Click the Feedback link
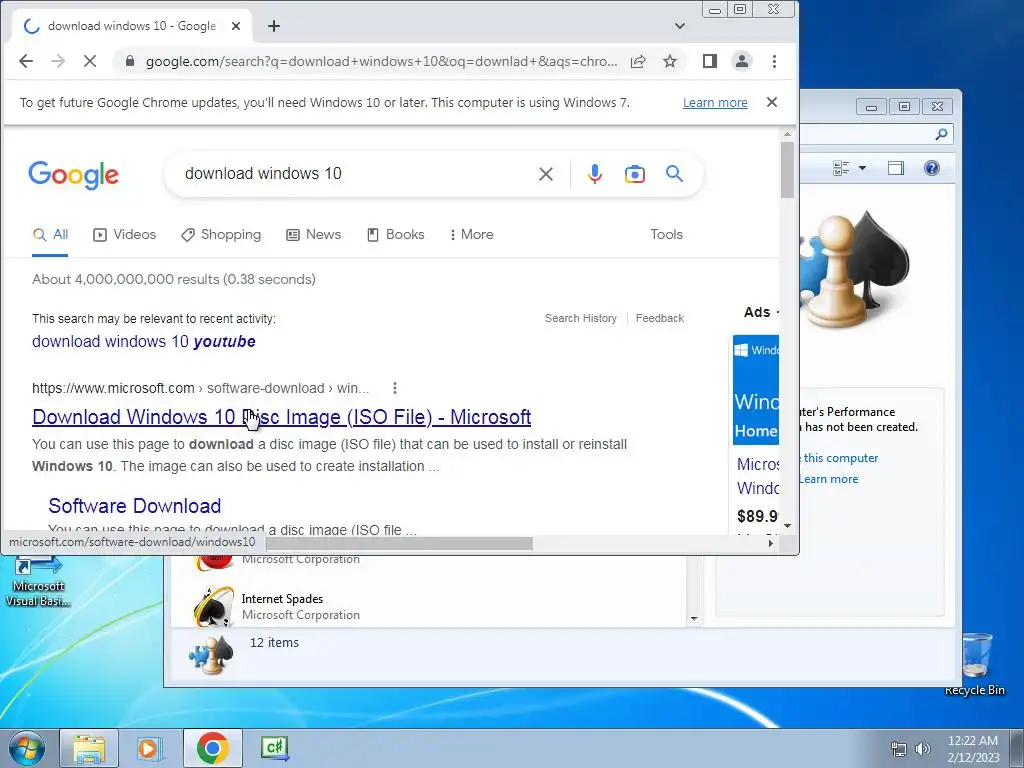This screenshot has width=1024, height=768. (660, 318)
